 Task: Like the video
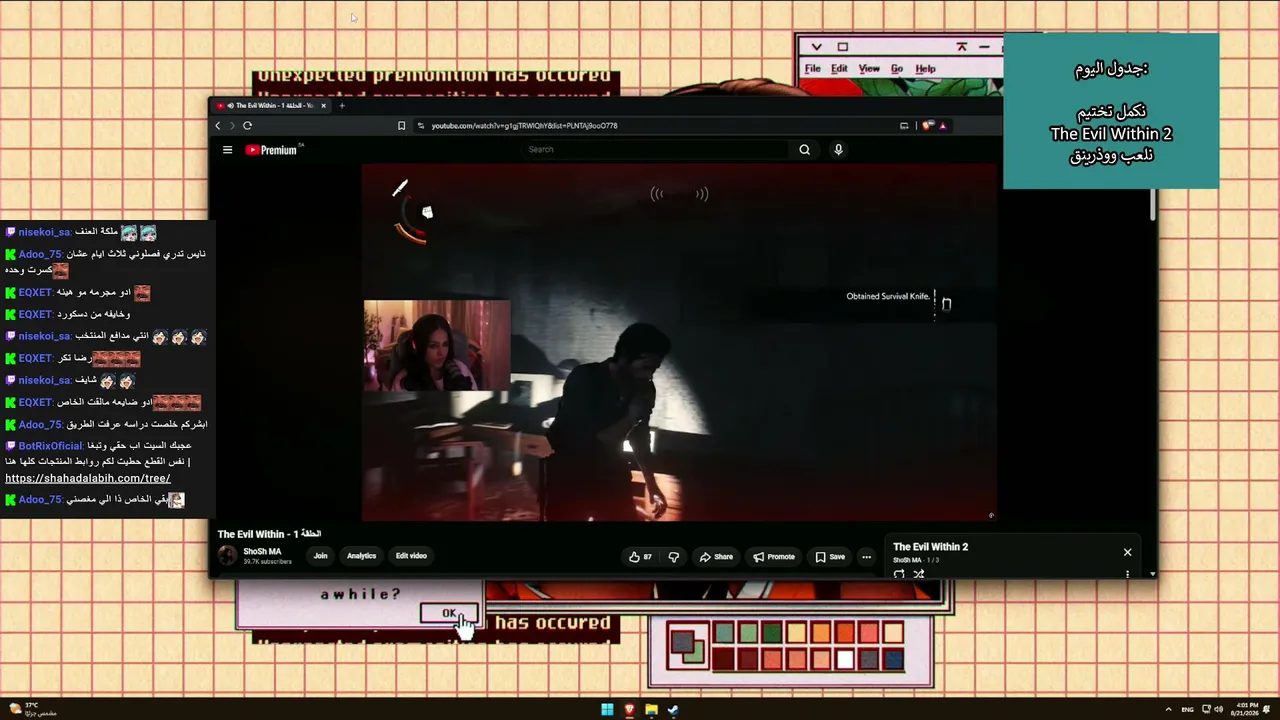[640, 557]
